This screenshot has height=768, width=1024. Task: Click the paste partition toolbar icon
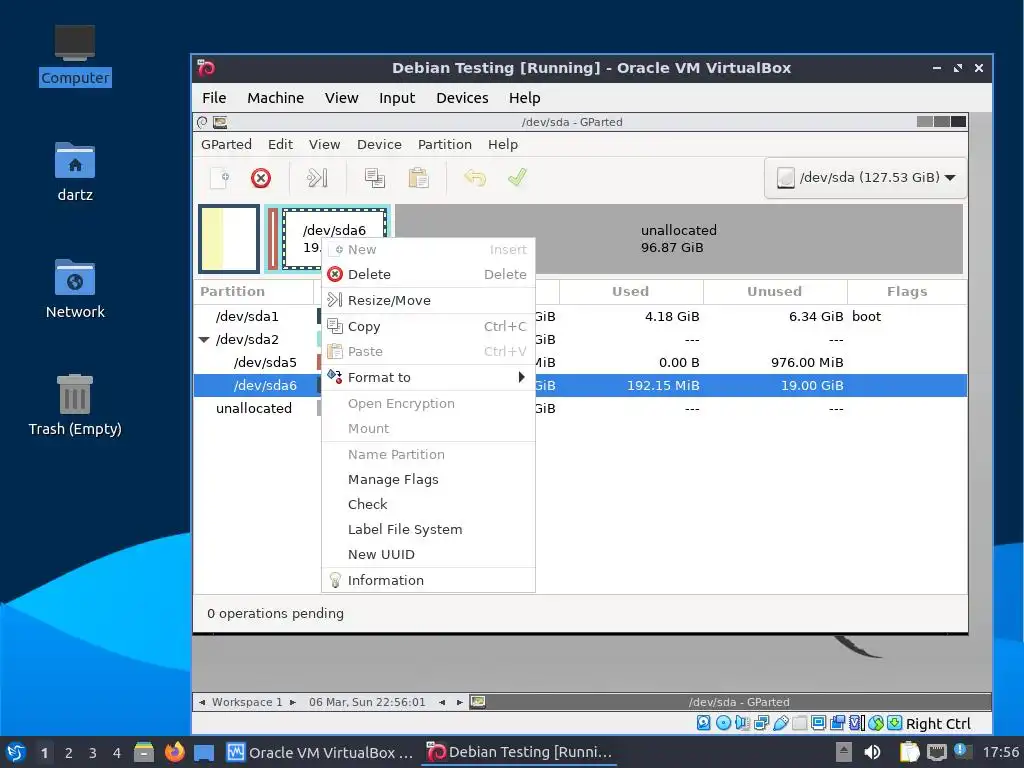(x=418, y=178)
